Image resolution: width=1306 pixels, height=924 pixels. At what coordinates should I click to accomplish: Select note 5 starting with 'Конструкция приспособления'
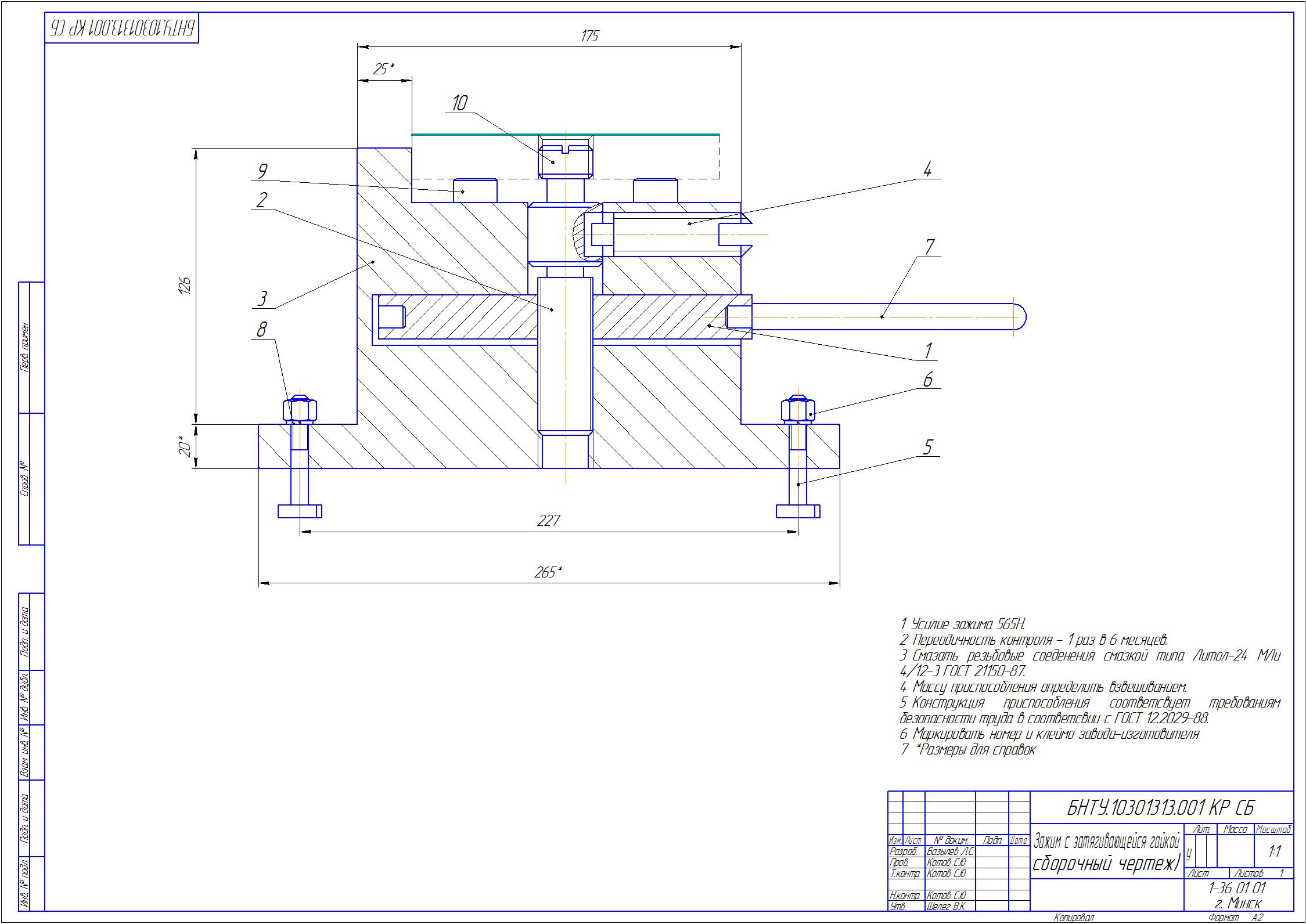[x=1090, y=703]
